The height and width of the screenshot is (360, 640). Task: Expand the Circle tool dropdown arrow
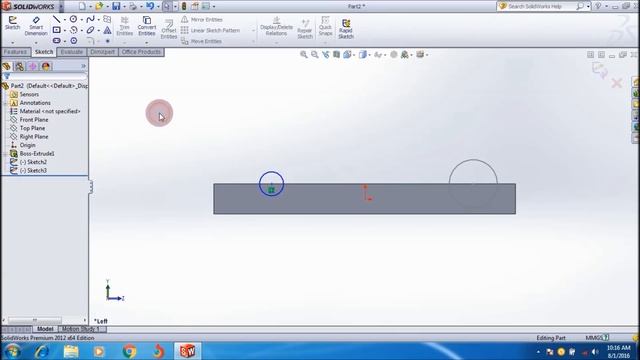(x=81, y=20)
